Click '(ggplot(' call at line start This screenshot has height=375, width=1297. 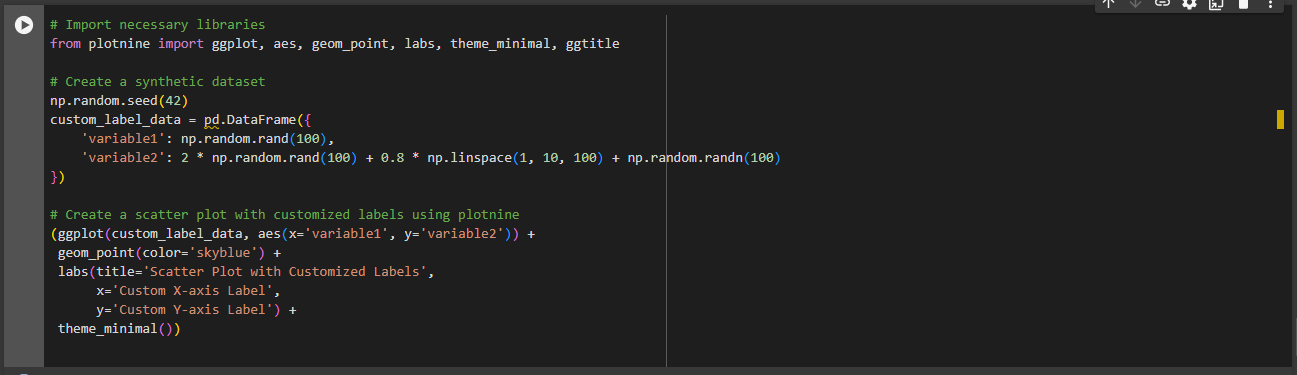(x=81, y=233)
